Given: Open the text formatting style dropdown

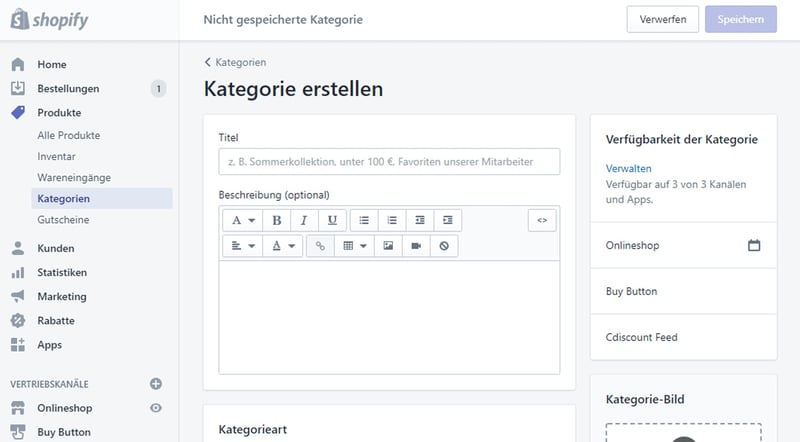Looking at the screenshot, I should [x=243, y=220].
